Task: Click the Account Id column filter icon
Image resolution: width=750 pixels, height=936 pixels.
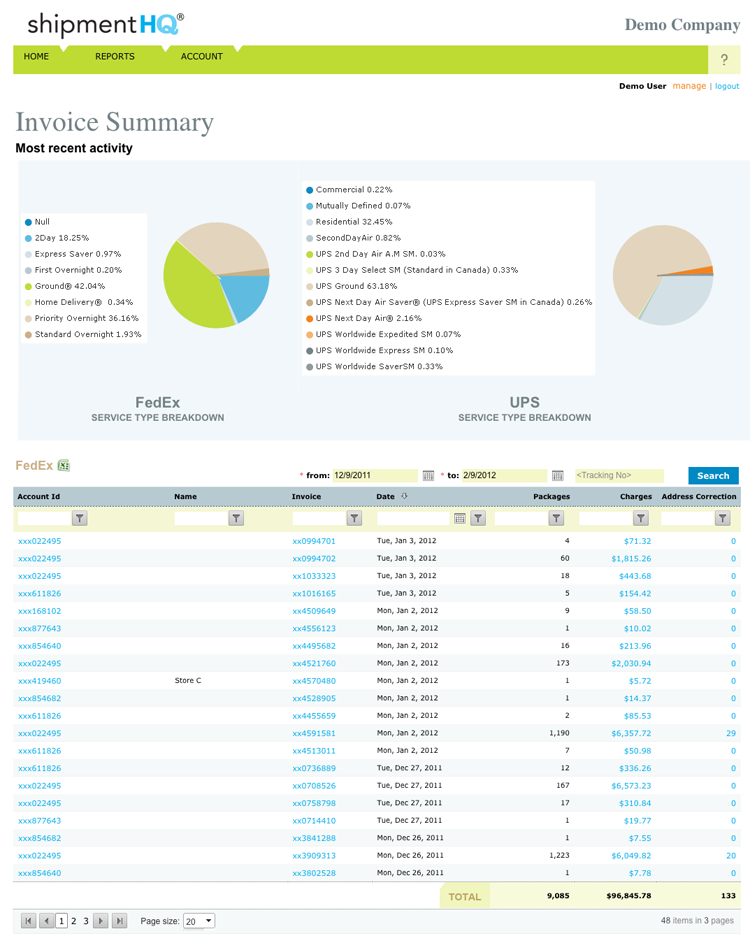Action: [80, 518]
